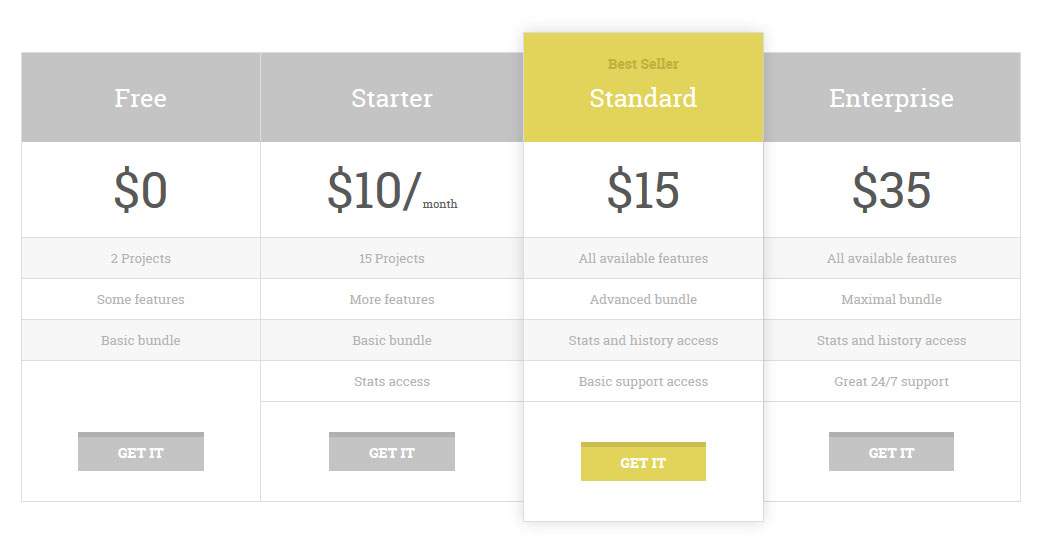Click the 2 Projects feature row
Screen dimensions: 1040x558
141,258
